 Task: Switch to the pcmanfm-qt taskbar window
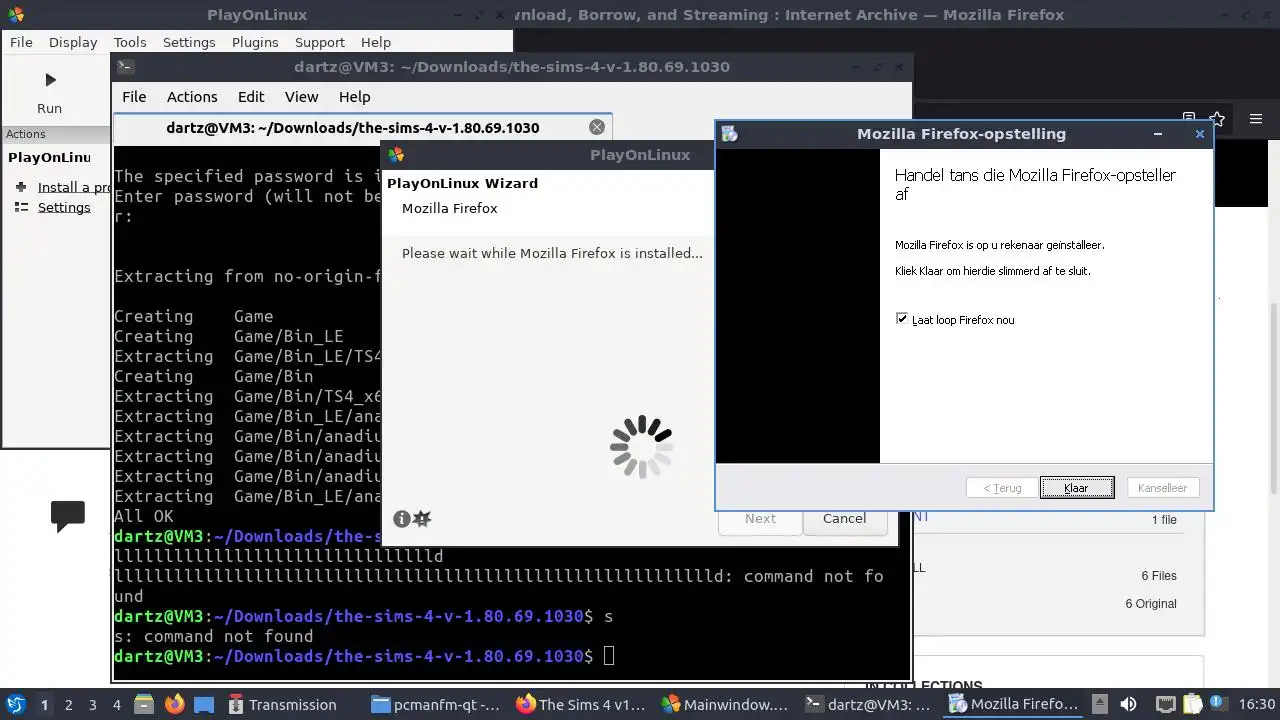436,704
